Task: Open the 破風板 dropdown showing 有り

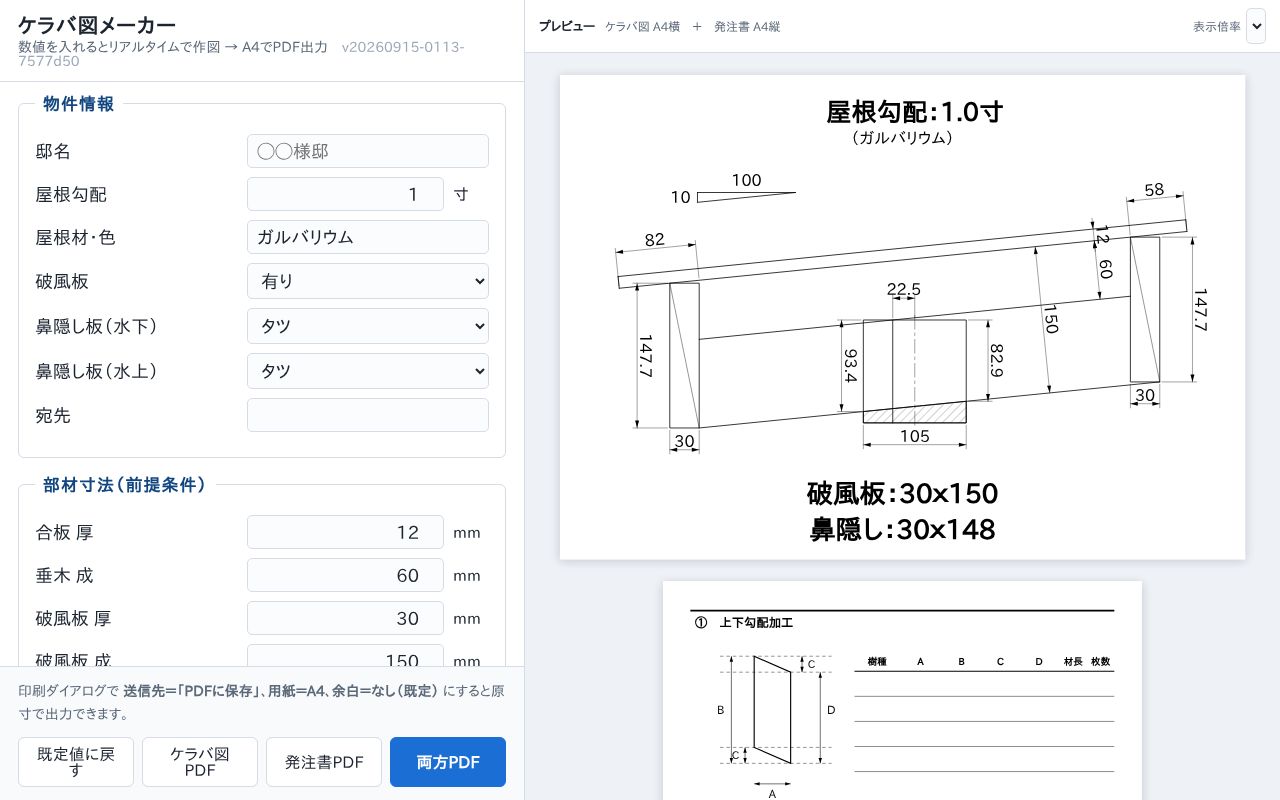Action: point(367,281)
